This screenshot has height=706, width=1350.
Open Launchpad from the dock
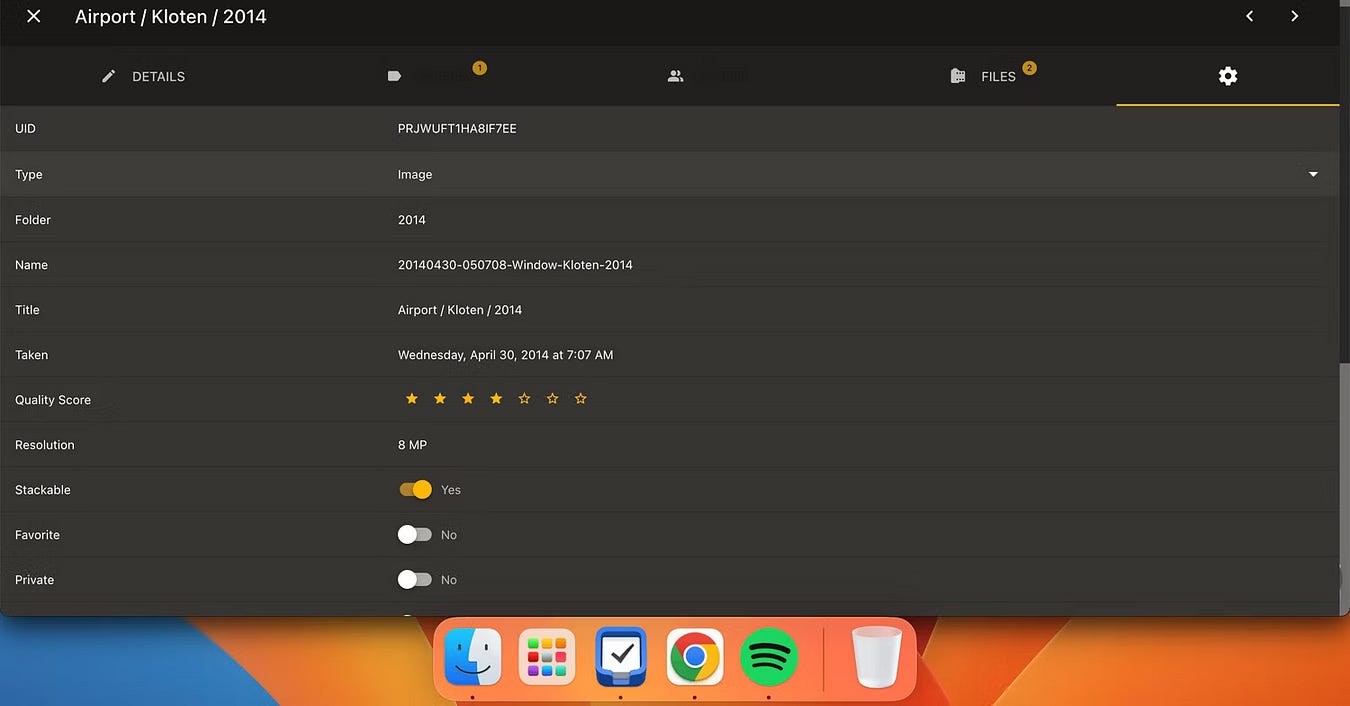point(547,657)
